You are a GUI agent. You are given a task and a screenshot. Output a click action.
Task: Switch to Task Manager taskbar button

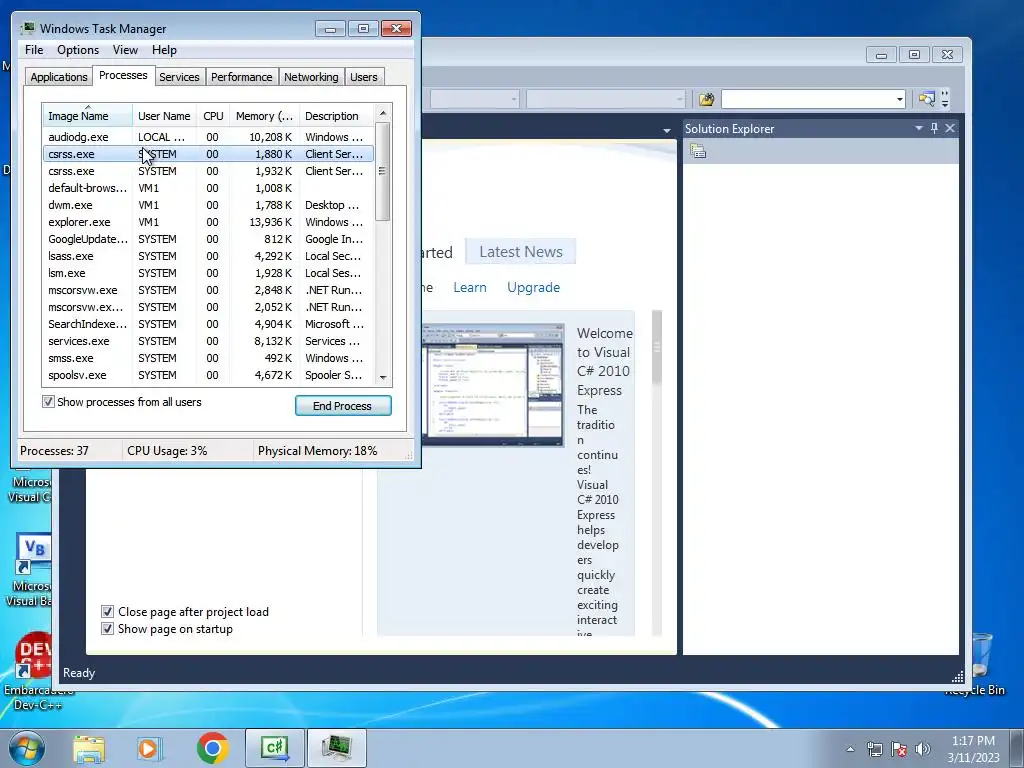(x=336, y=748)
